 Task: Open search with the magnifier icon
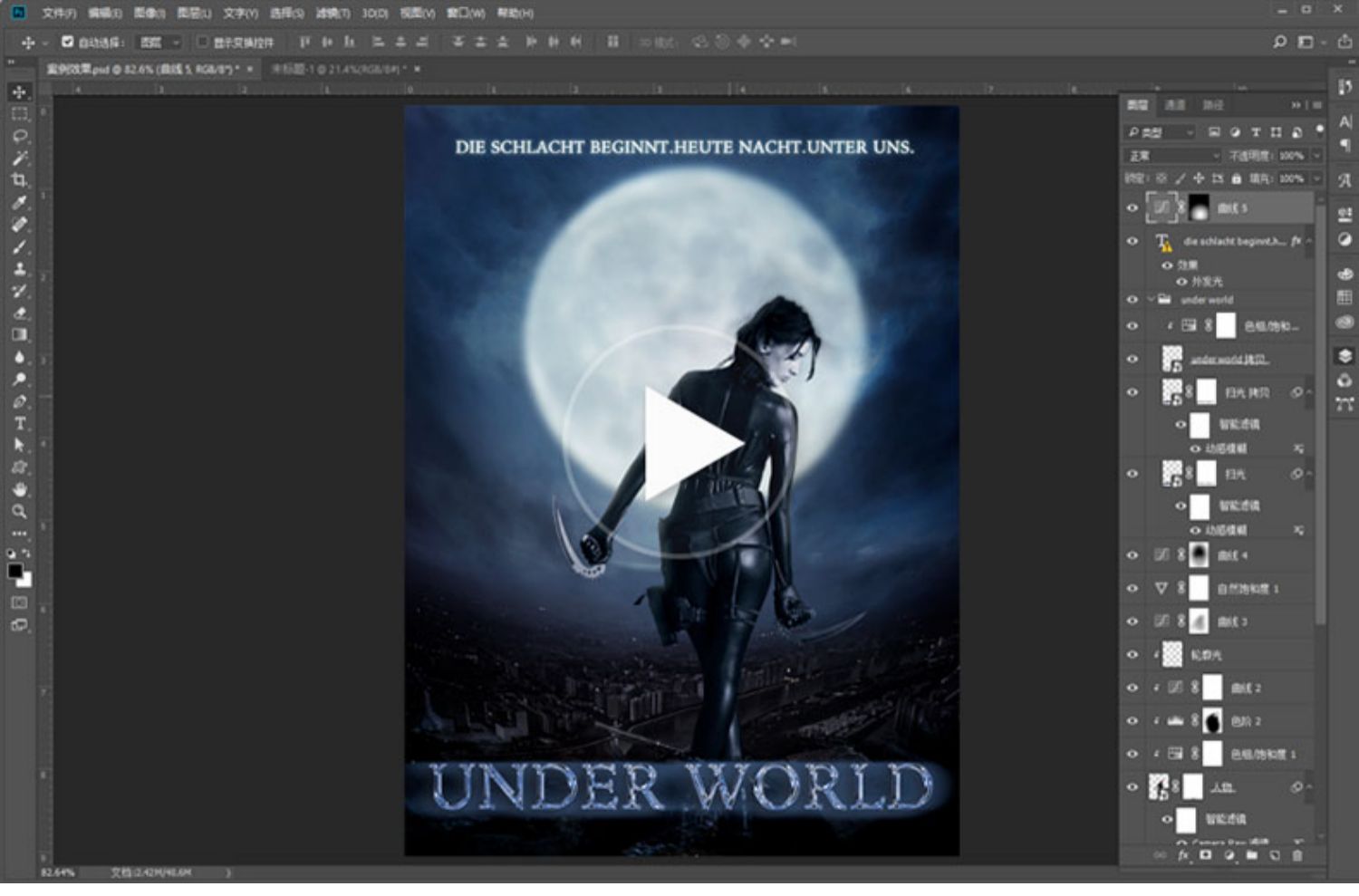pos(1279,42)
